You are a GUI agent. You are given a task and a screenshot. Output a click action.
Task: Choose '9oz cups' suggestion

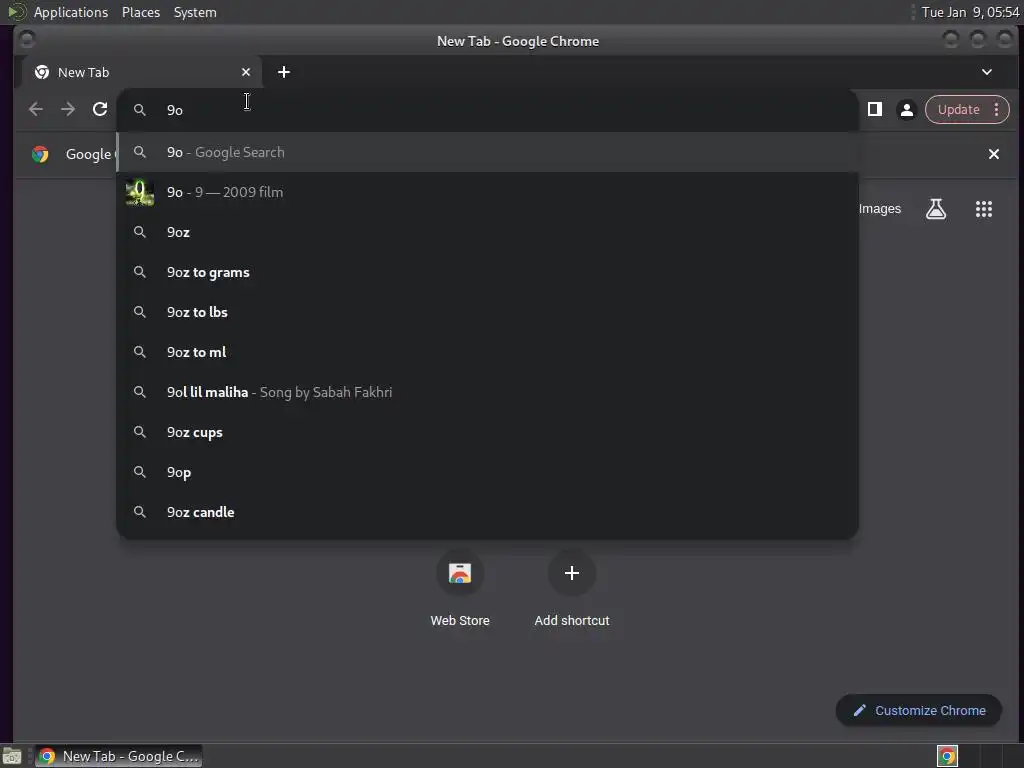click(487, 432)
